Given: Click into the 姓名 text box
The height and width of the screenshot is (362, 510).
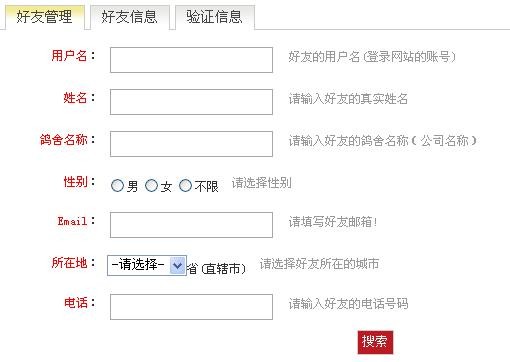Looking at the screenshot, I should (x=191, y=102).
